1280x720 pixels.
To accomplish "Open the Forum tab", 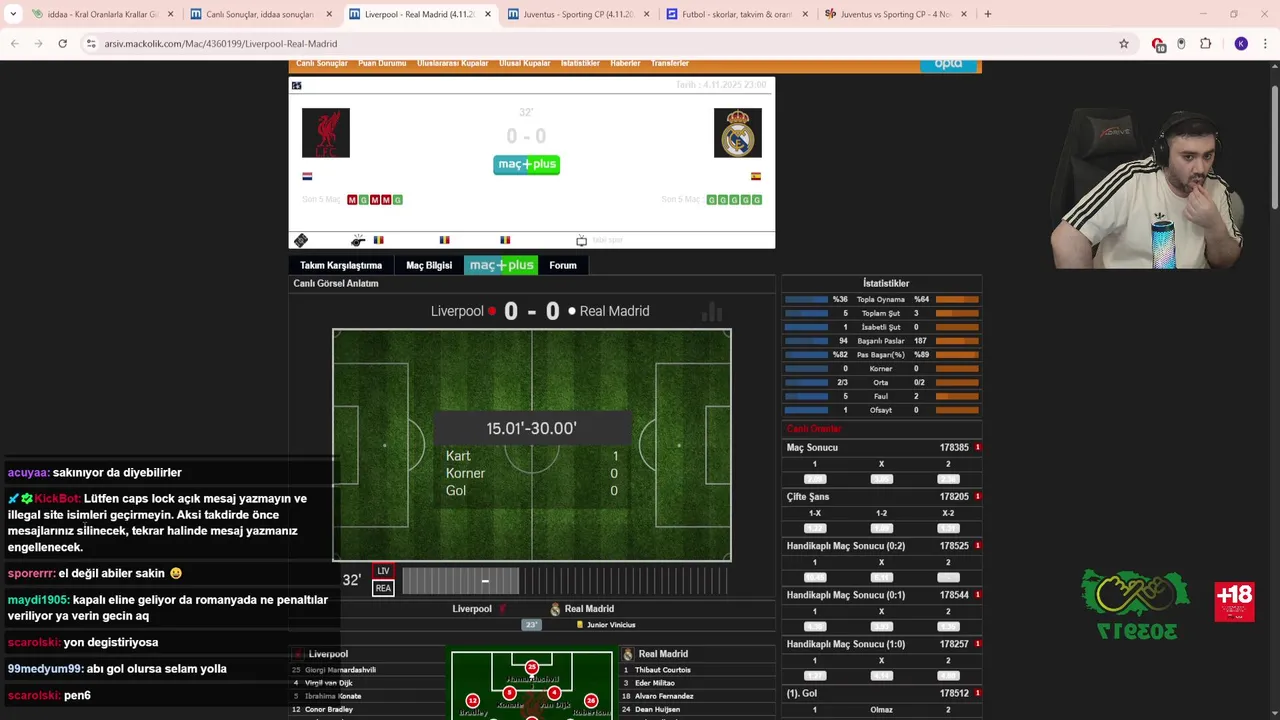I will pyautogui.click(x=563, y=265).
